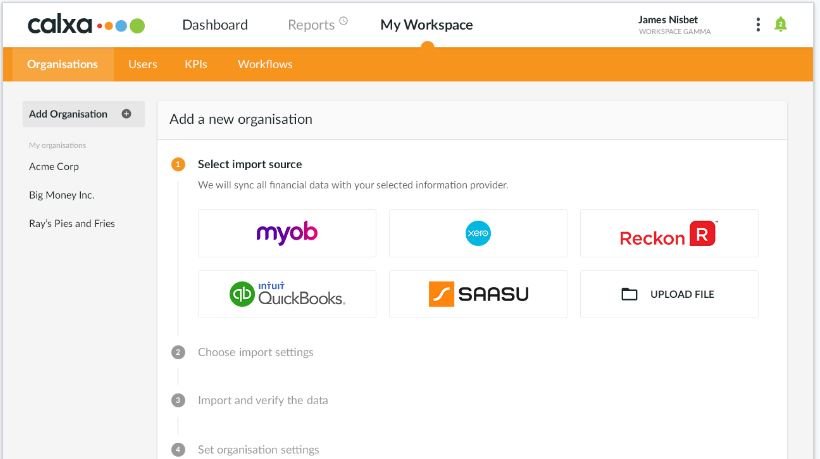Click step 2 Choose import settings
The height and width of the screenshot is (459, 820).
255,352
